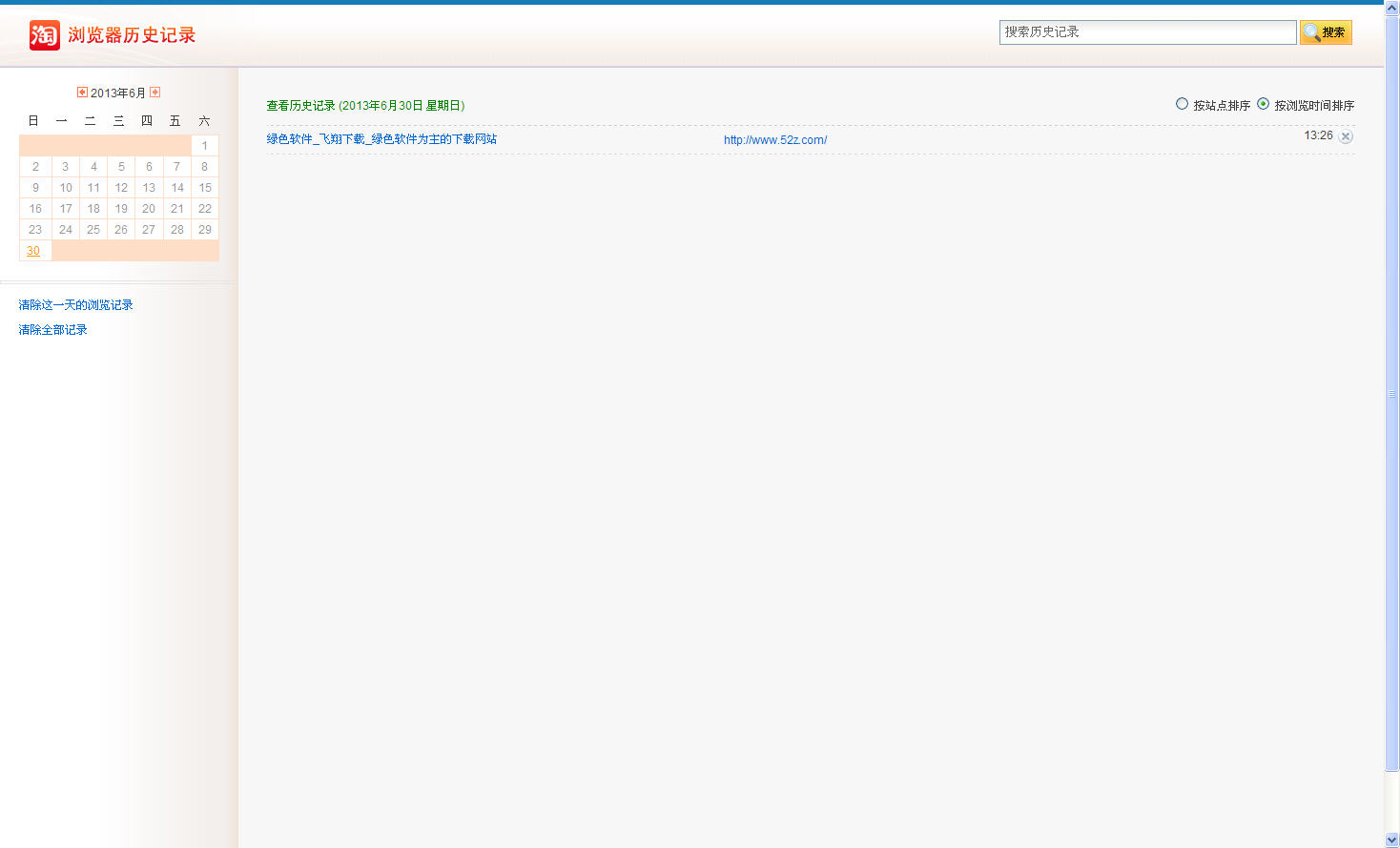This screenshot has height=848, width=1400.
Task: Click 清除这一天的浏览记录 link
Action: [x=75, y=305]
